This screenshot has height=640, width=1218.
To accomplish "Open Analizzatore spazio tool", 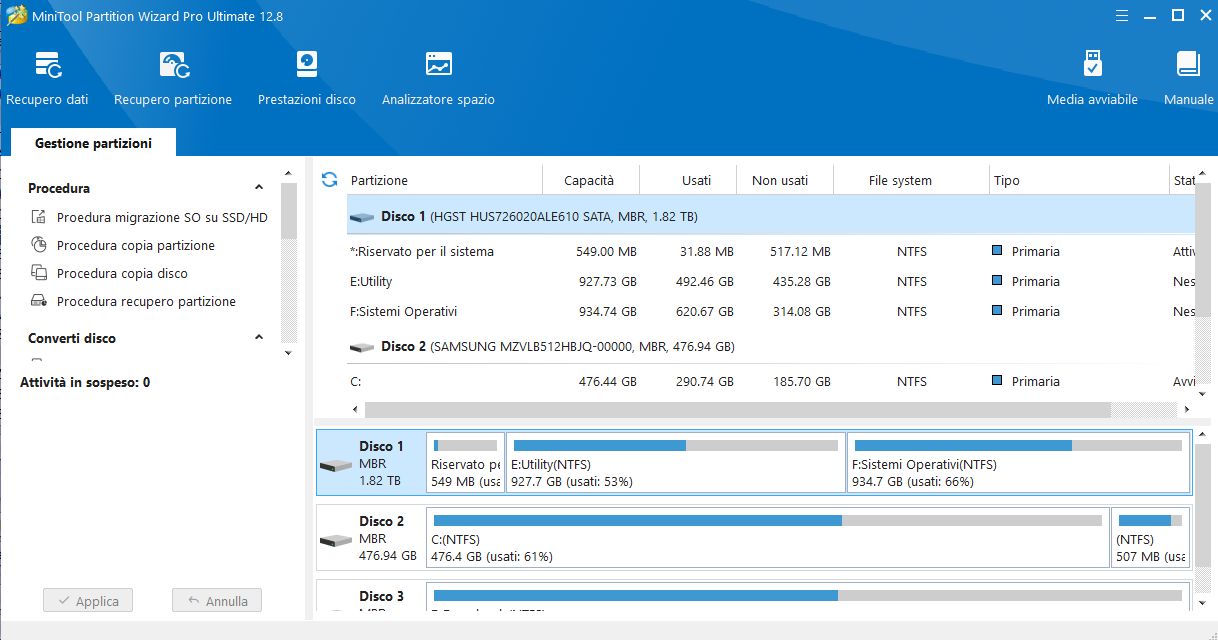I will pos(438,79).
